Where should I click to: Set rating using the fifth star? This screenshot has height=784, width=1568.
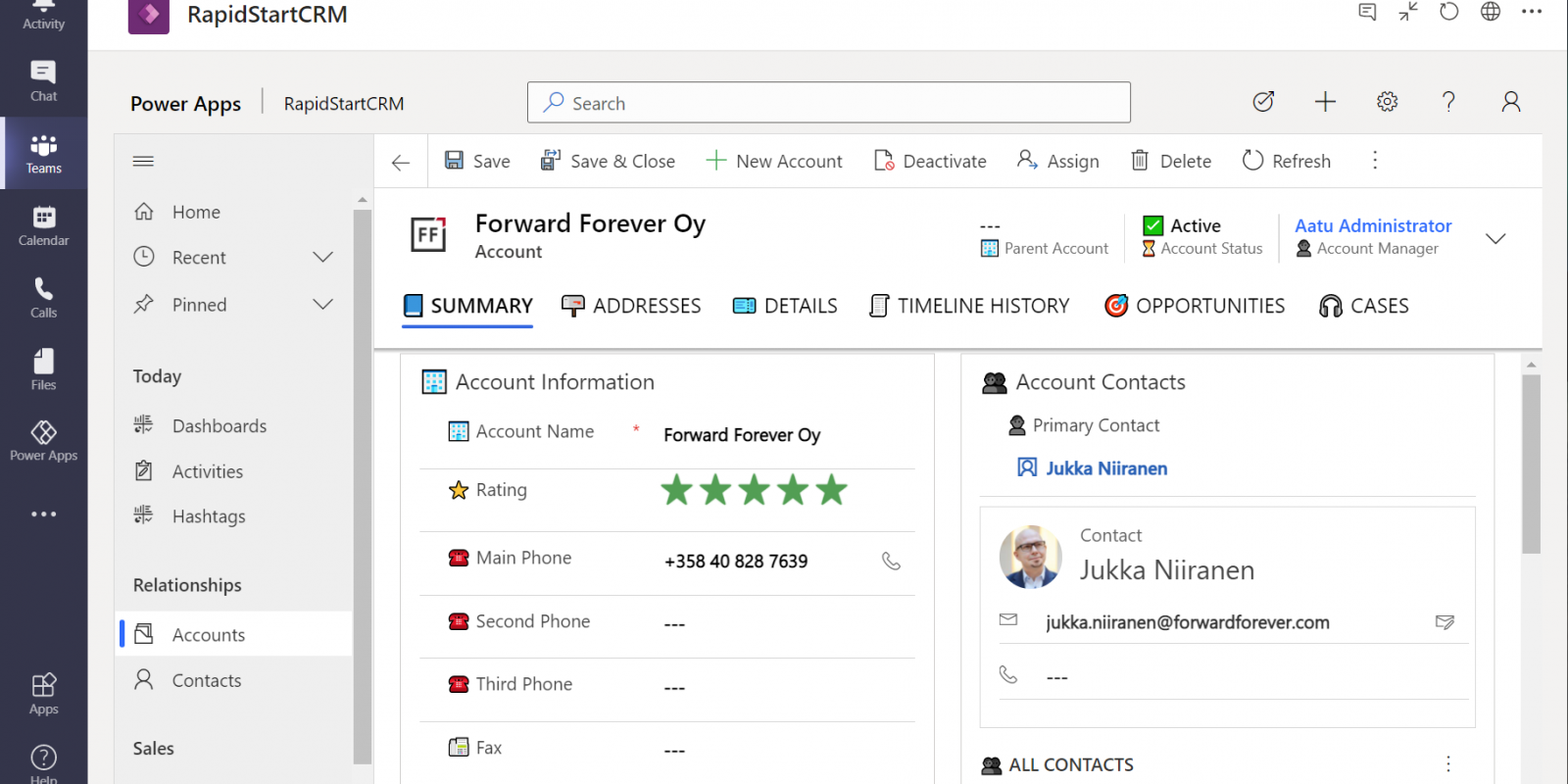pyautogui.click(x=831, y=490)
